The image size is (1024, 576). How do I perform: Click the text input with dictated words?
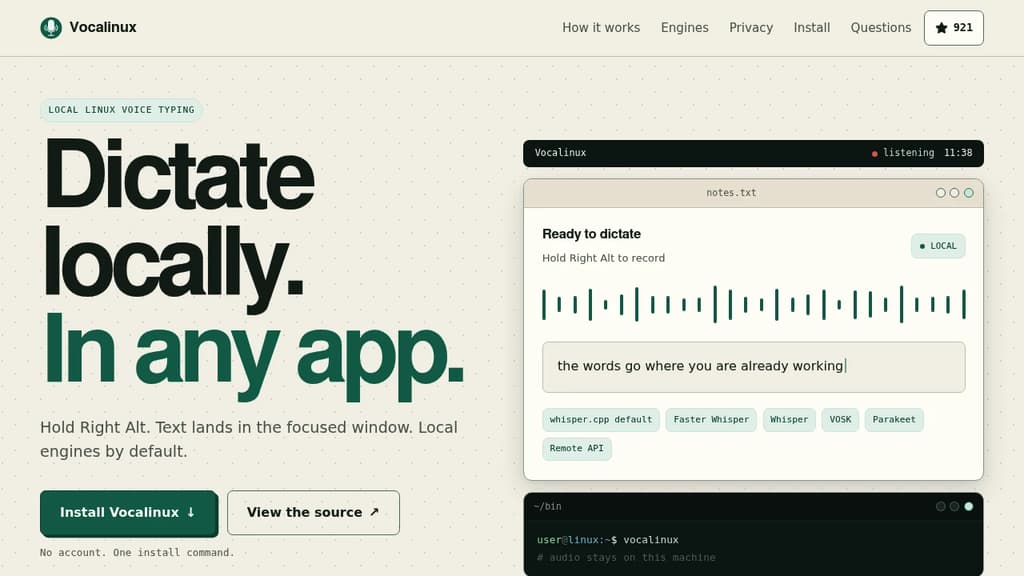click(754, 367)
